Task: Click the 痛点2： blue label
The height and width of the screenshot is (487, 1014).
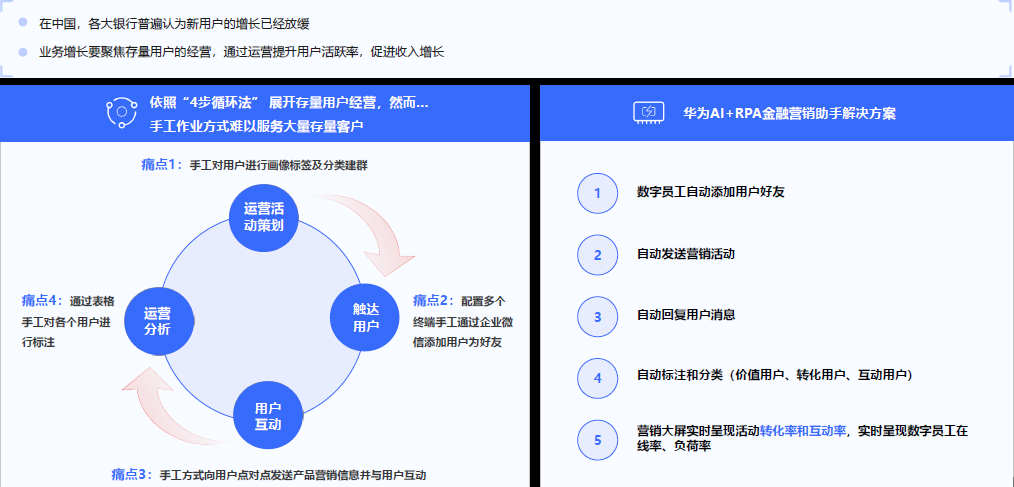Action: [x=435, y=300]
